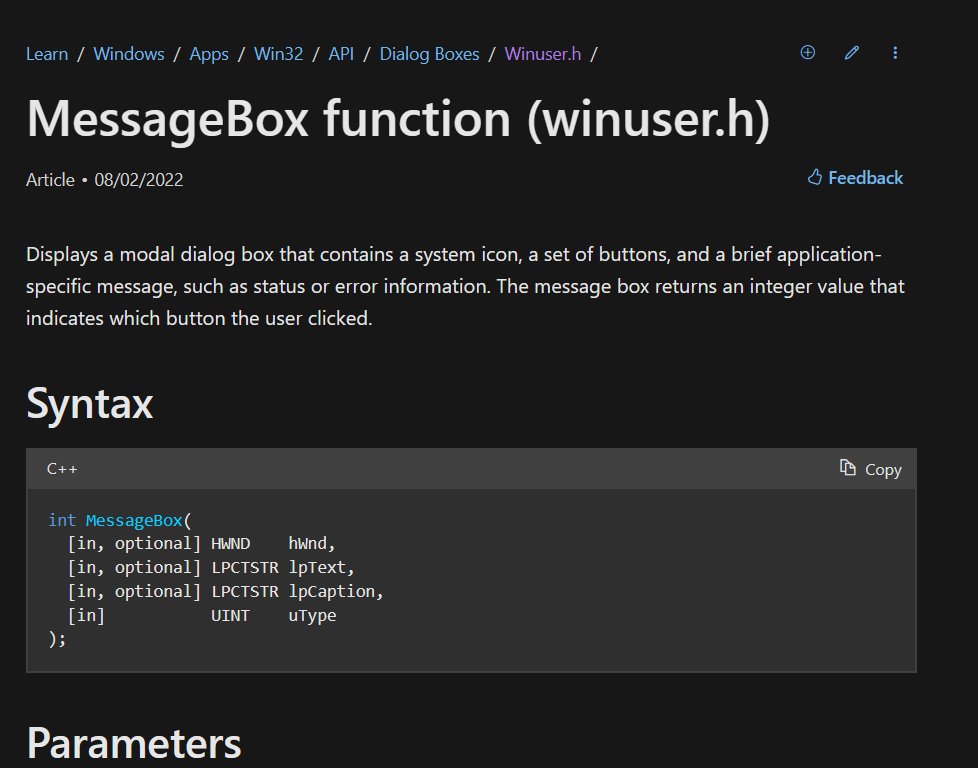Go to Dialog Boxes breadcrumb

[429, 54]
